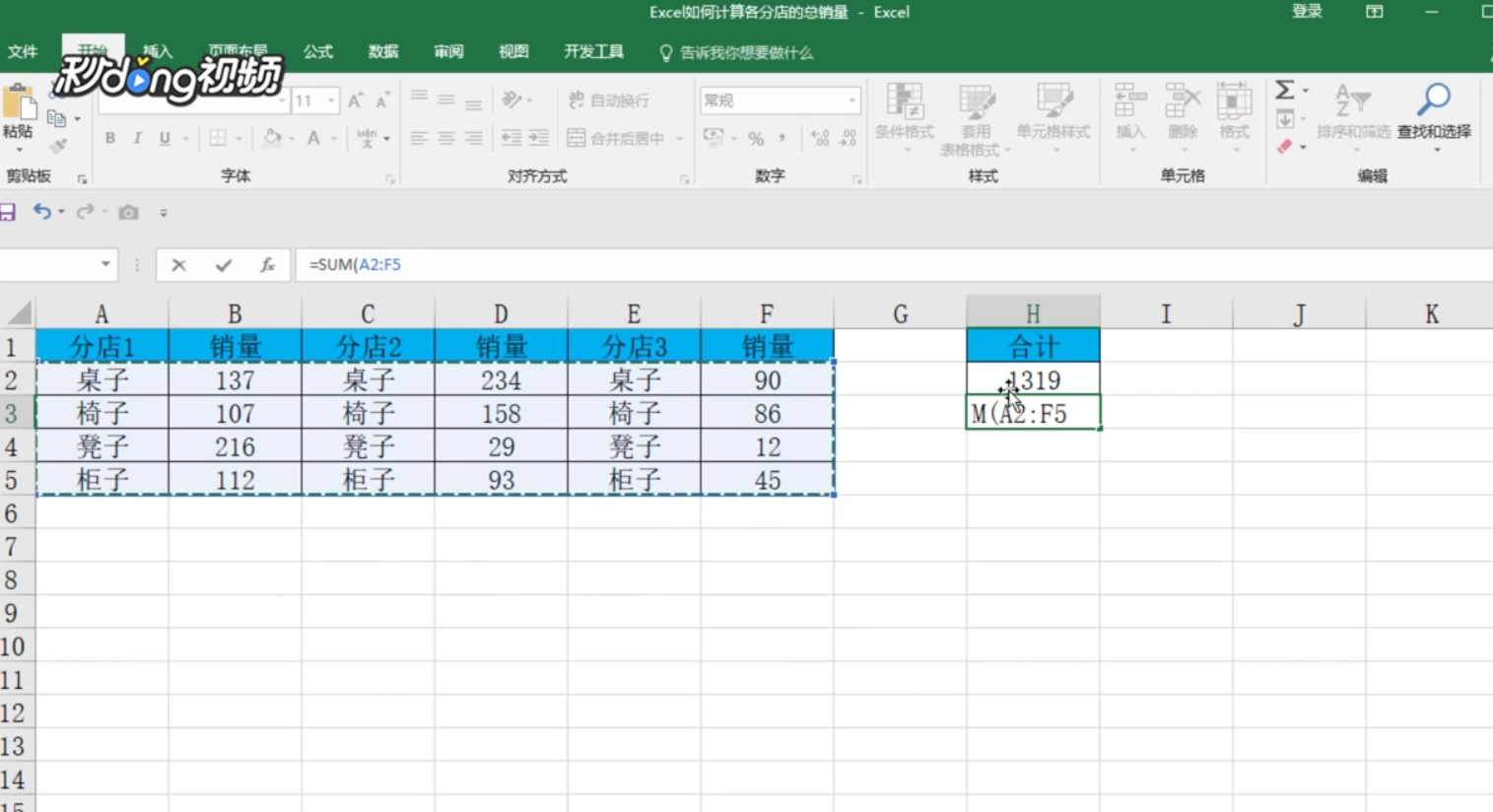Confirm formula entry with checkmark
Viewport: 1493px width, 812px height.
click(x=224, y=265)
